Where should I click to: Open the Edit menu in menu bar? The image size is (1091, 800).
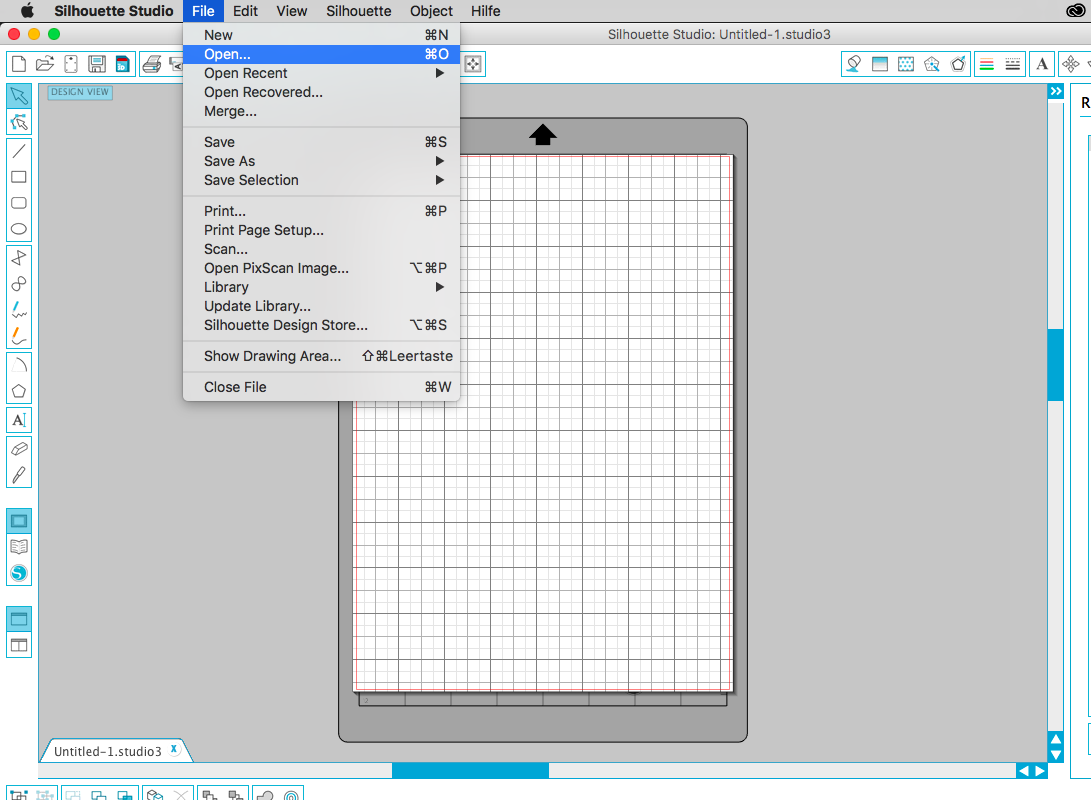coord(245,11)
